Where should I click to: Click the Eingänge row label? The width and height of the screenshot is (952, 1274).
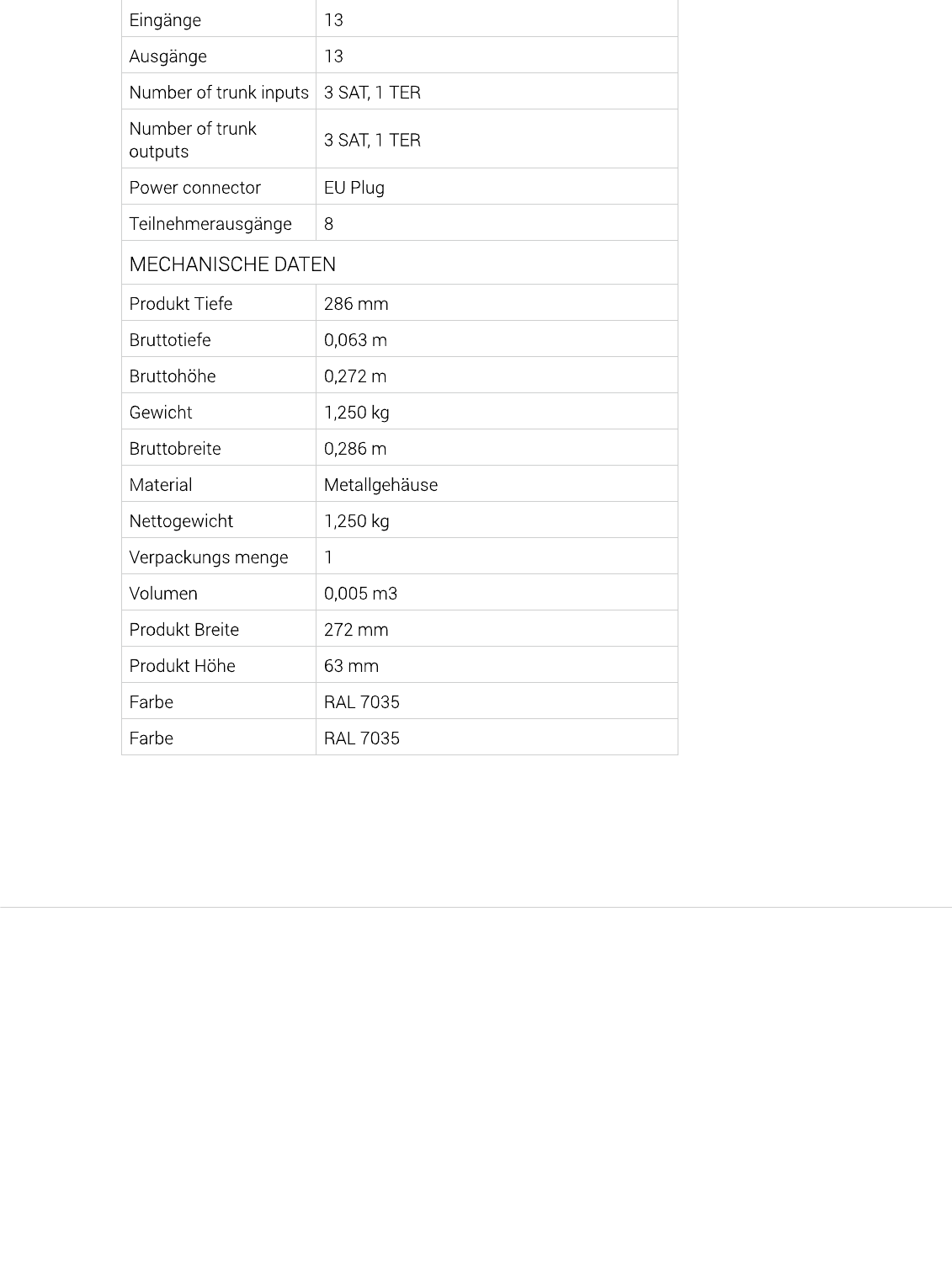tap(165, 20)
